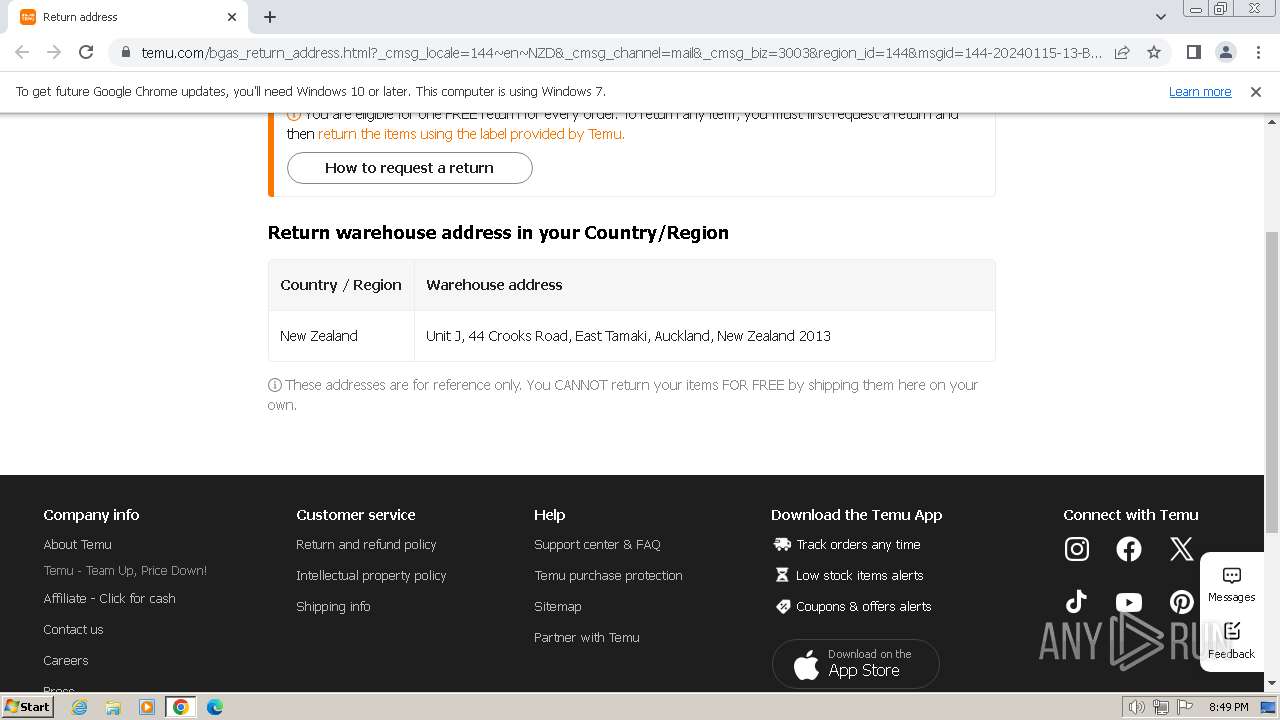Open Temu Facebook page icon

1128,549
